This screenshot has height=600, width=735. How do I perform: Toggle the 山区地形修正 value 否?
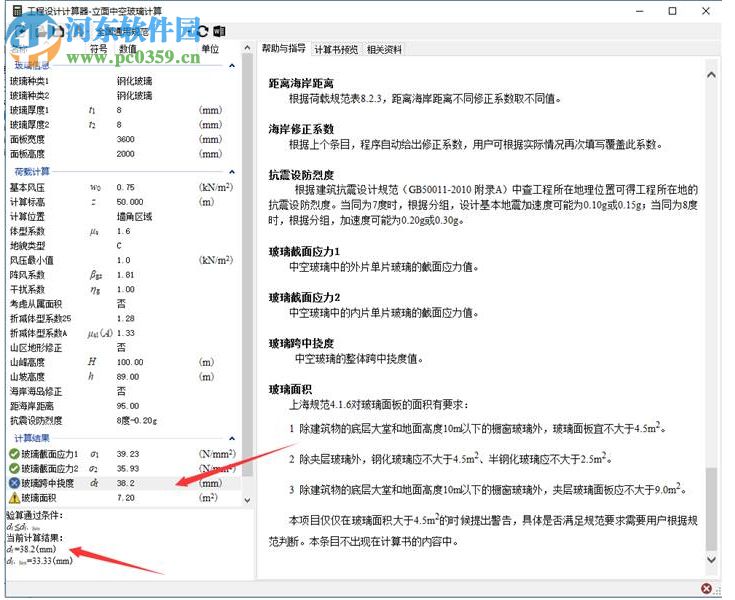121,347
